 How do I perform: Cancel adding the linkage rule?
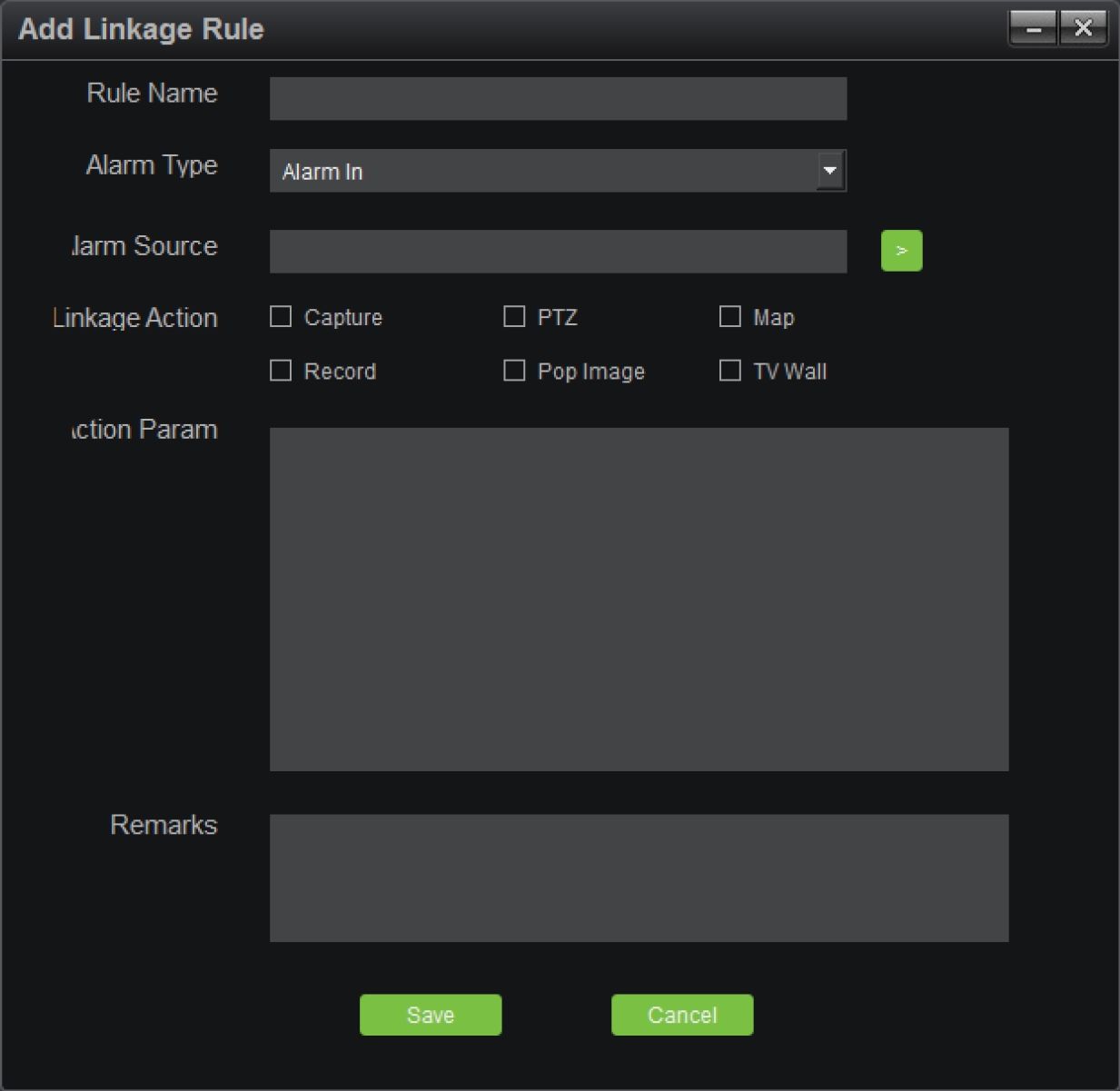point(682,1015)
